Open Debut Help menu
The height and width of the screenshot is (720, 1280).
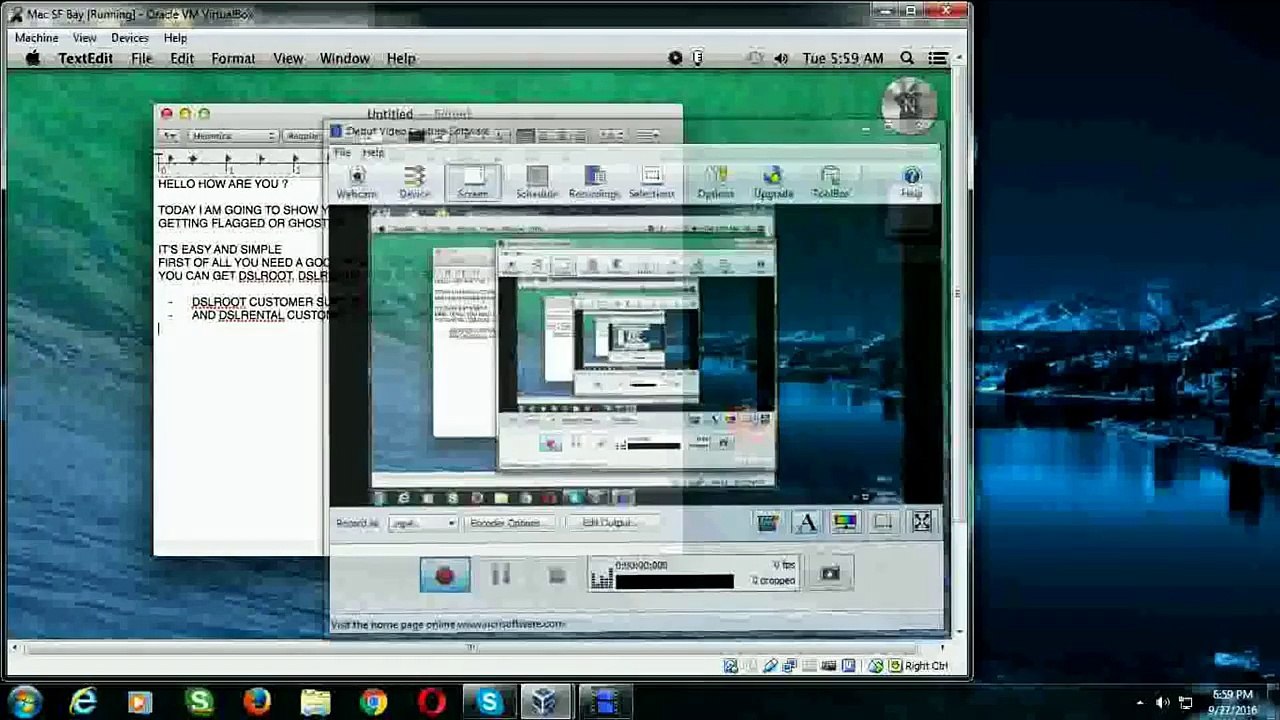click(x=373, y=153)
